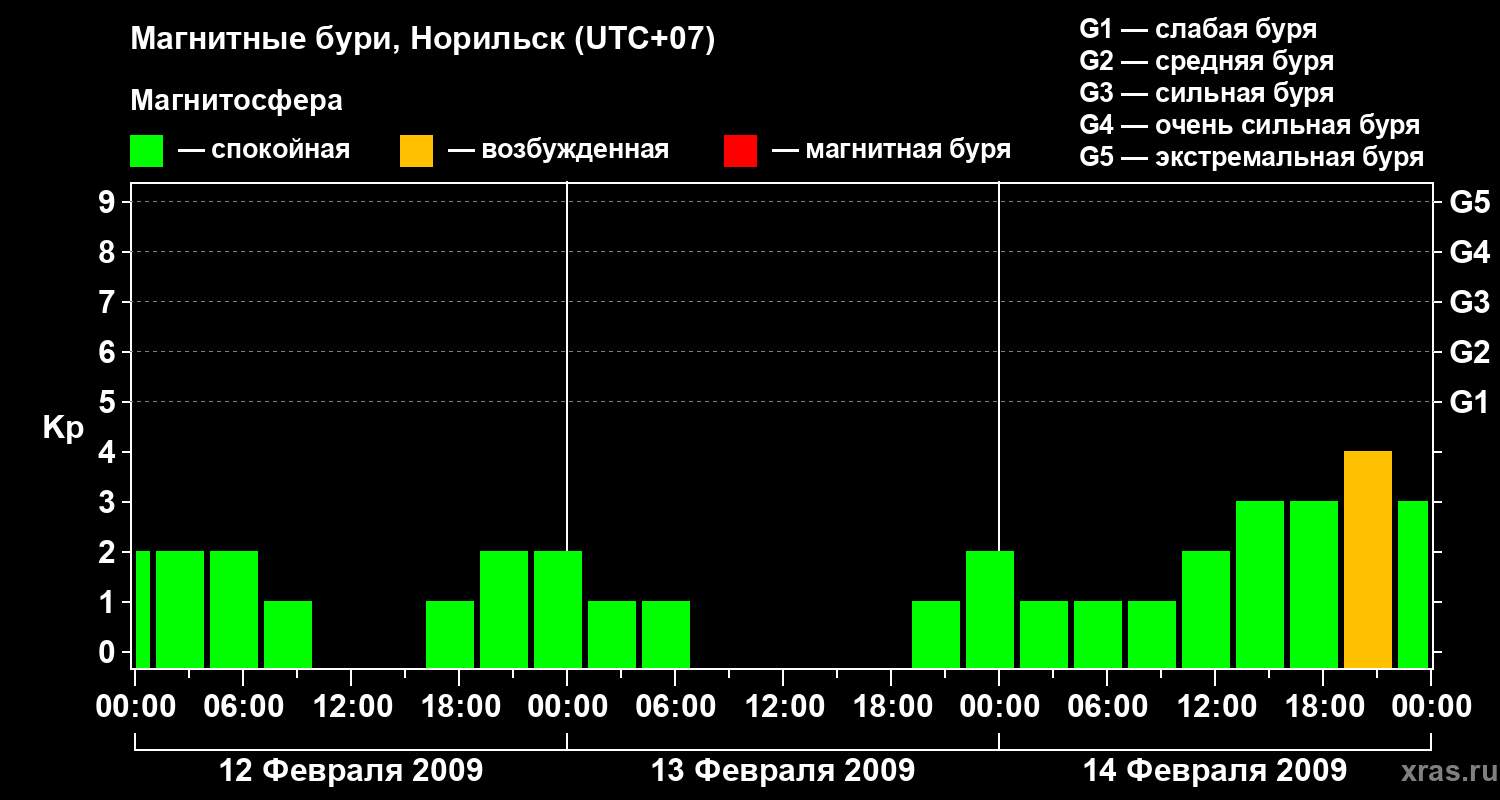Click 'G4 — очень сильная буря' description
Screen dimensions: 1500x800
click(x=1250, y=125)
